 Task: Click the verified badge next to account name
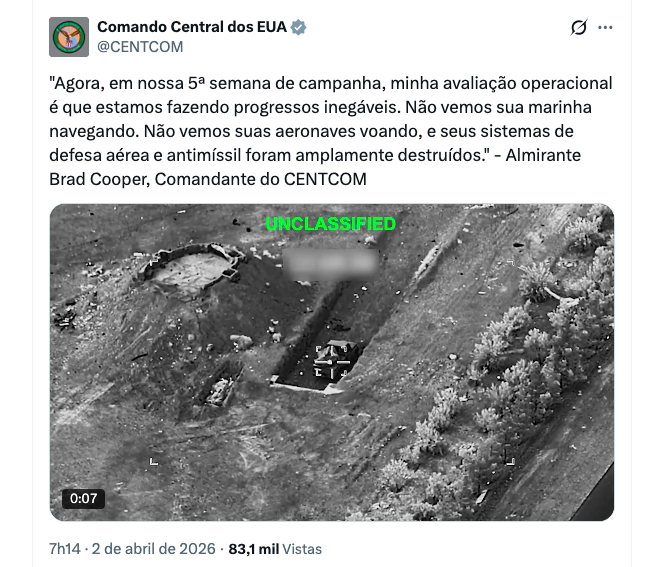click(298, 27)
